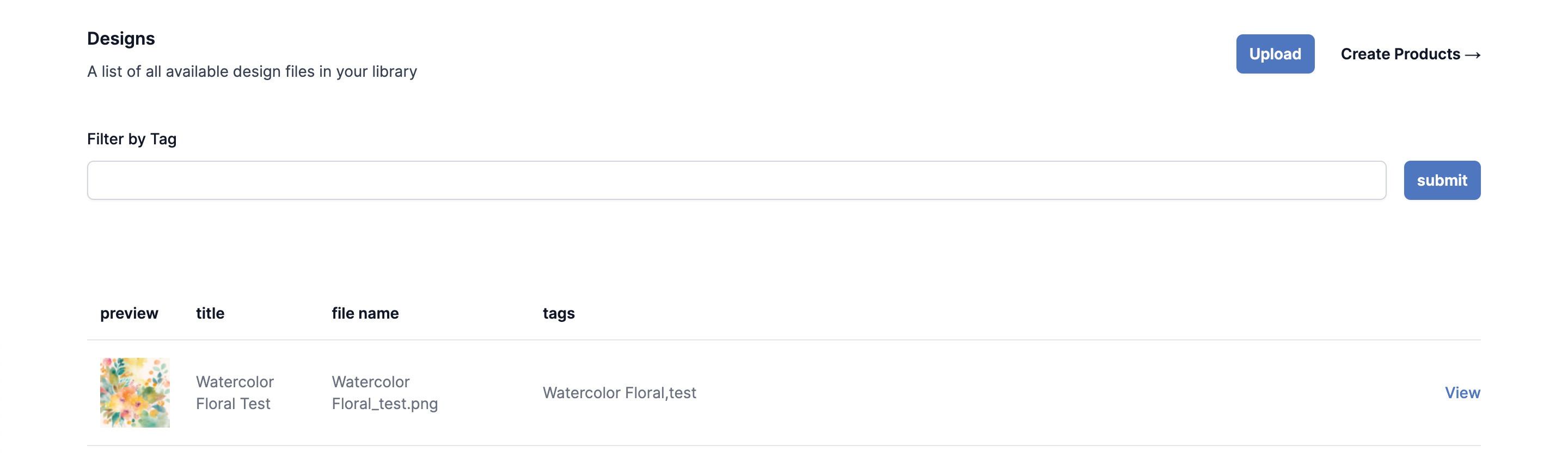Select the Watercolor Floral_test.png file name cell
The image size is (1568, 457).
pos(384,392)
